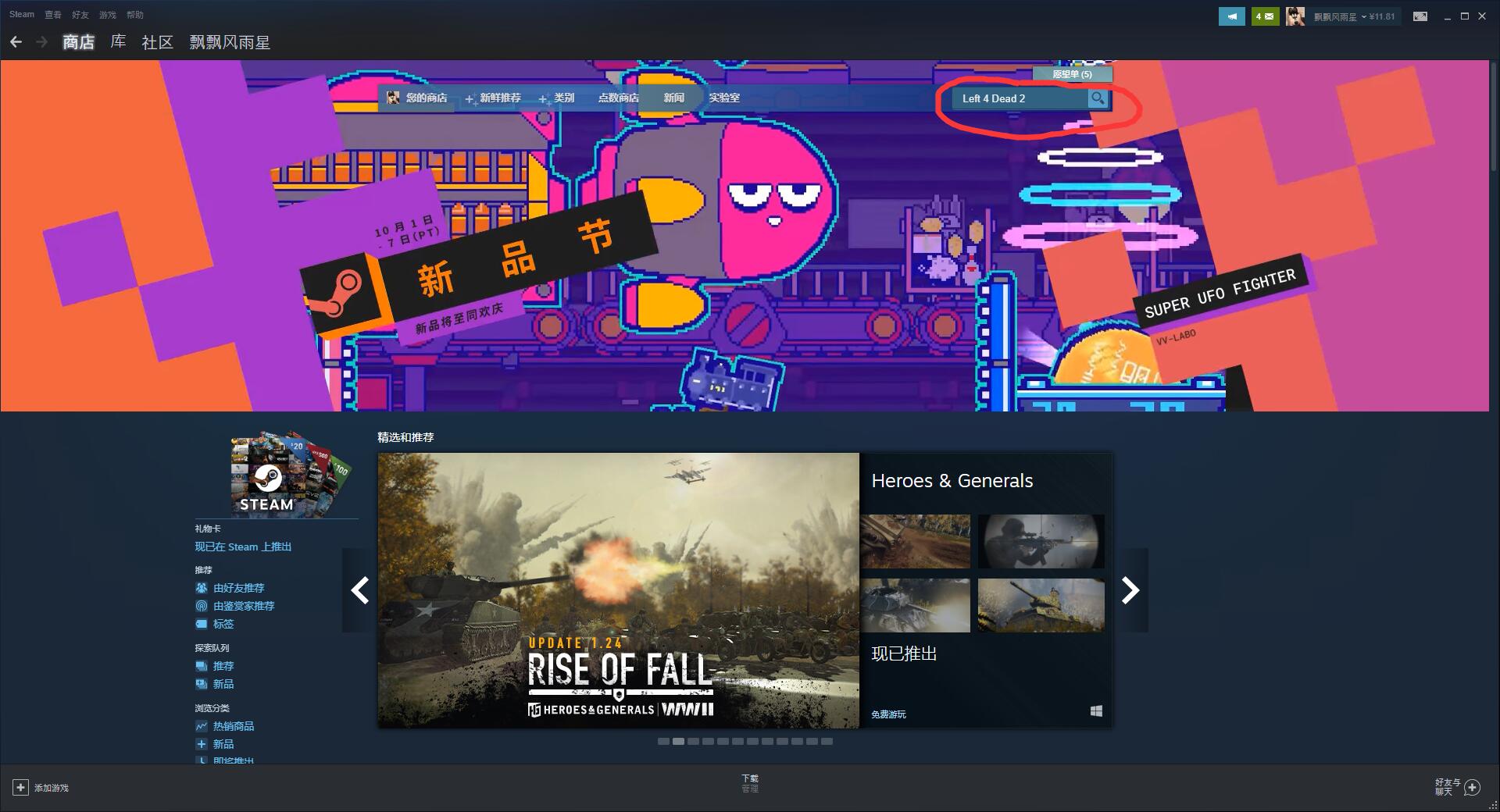
Task: Click the 热销商品 chart icon
Action: tap(202, 726)
